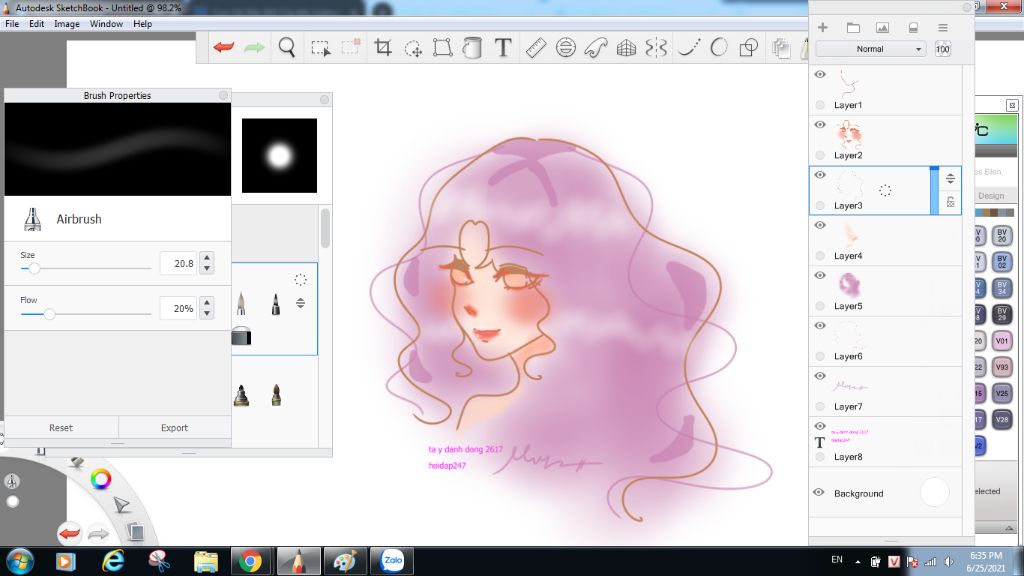The image size is (1024, 576).
Task: Activate the Ruler guide tool
Action: [x=536, y=48]
